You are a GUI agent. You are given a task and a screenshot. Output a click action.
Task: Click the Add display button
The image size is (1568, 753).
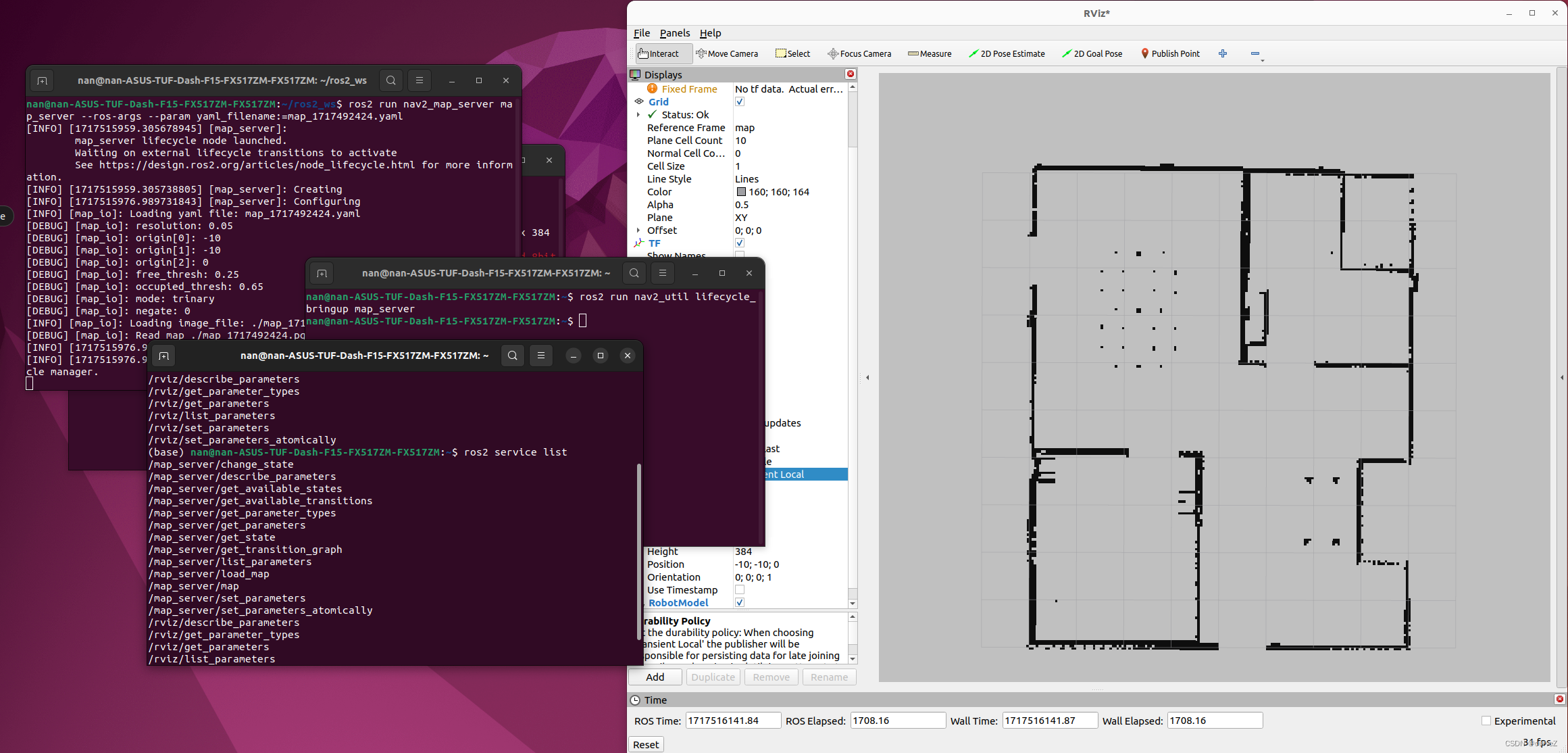point(655,677)
